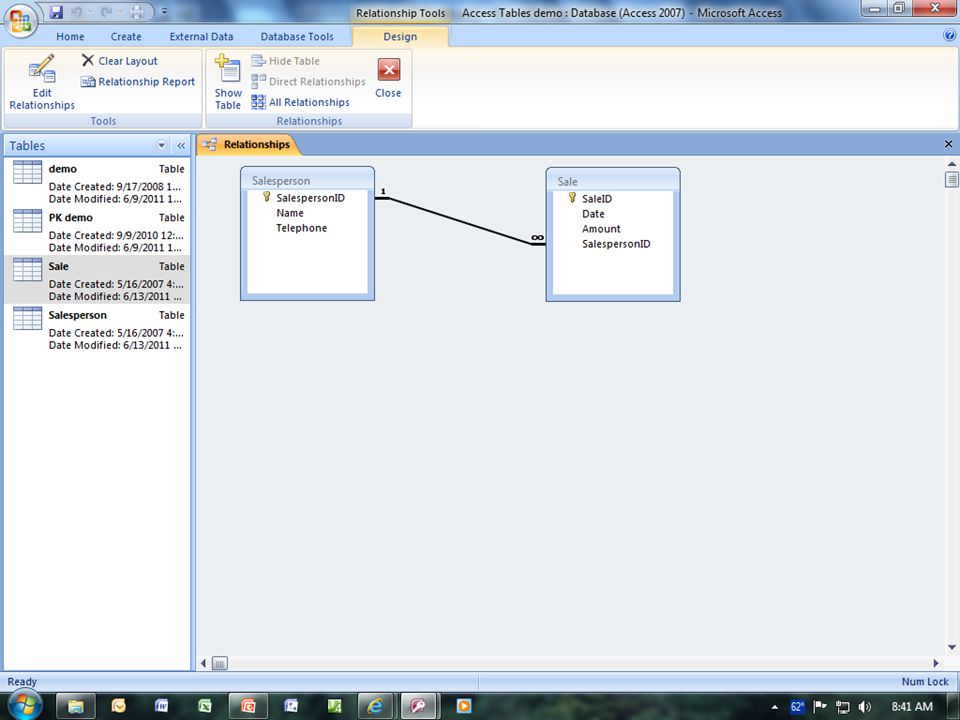The height and width of the screenshot is (720, 960).
Task: Switch to the Home ribbon tab
Action: click(70, 37)
